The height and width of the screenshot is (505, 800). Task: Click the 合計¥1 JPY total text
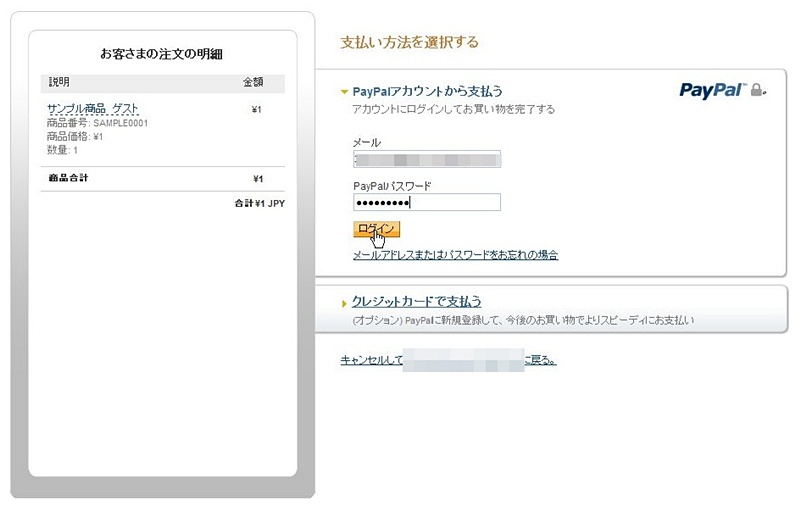point(259,203)
